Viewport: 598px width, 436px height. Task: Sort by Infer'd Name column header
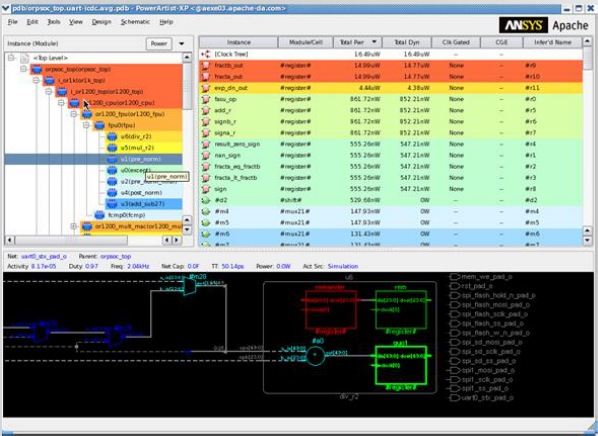click(553, 42)
